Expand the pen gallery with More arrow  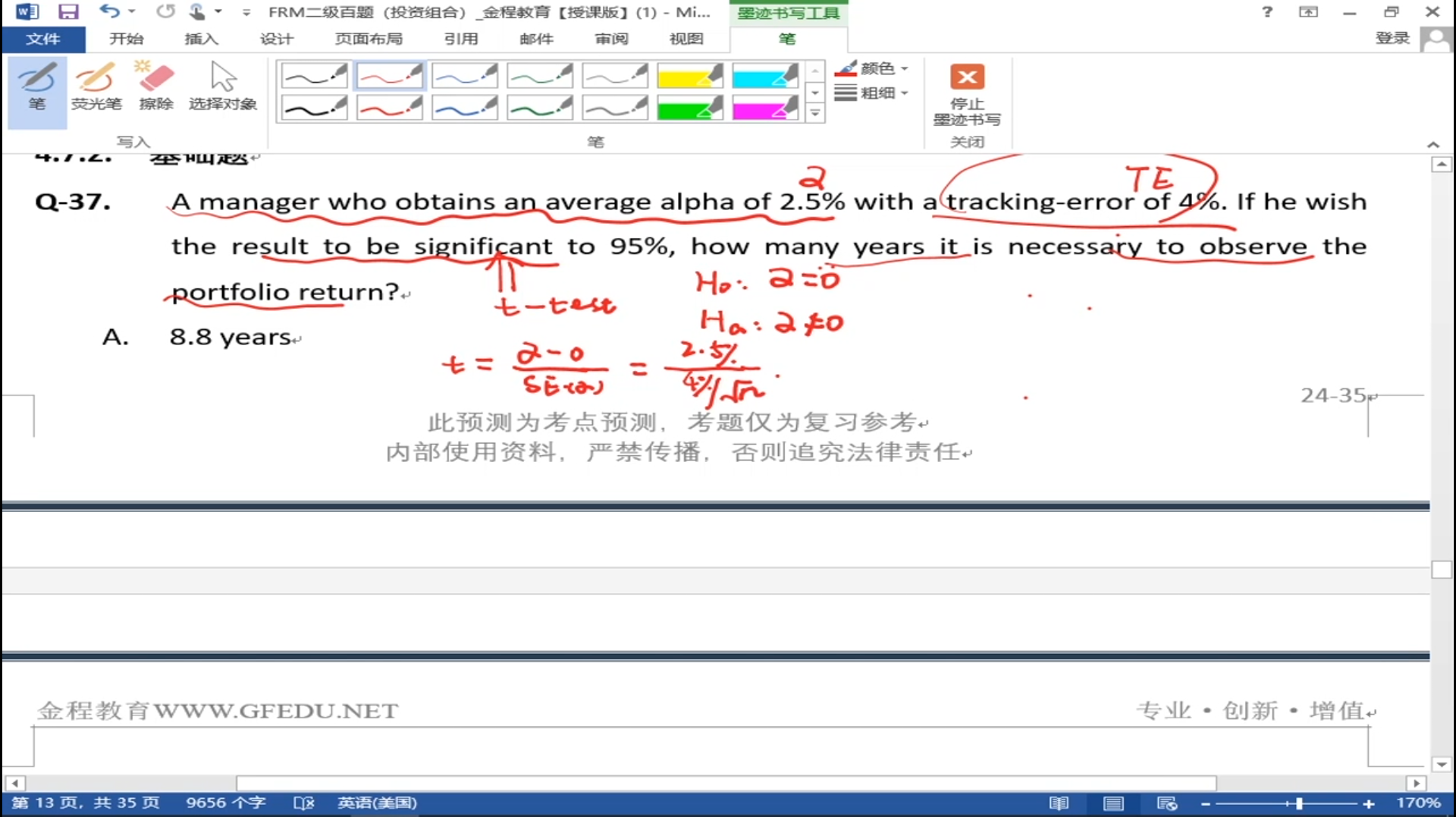coord(814,114)
